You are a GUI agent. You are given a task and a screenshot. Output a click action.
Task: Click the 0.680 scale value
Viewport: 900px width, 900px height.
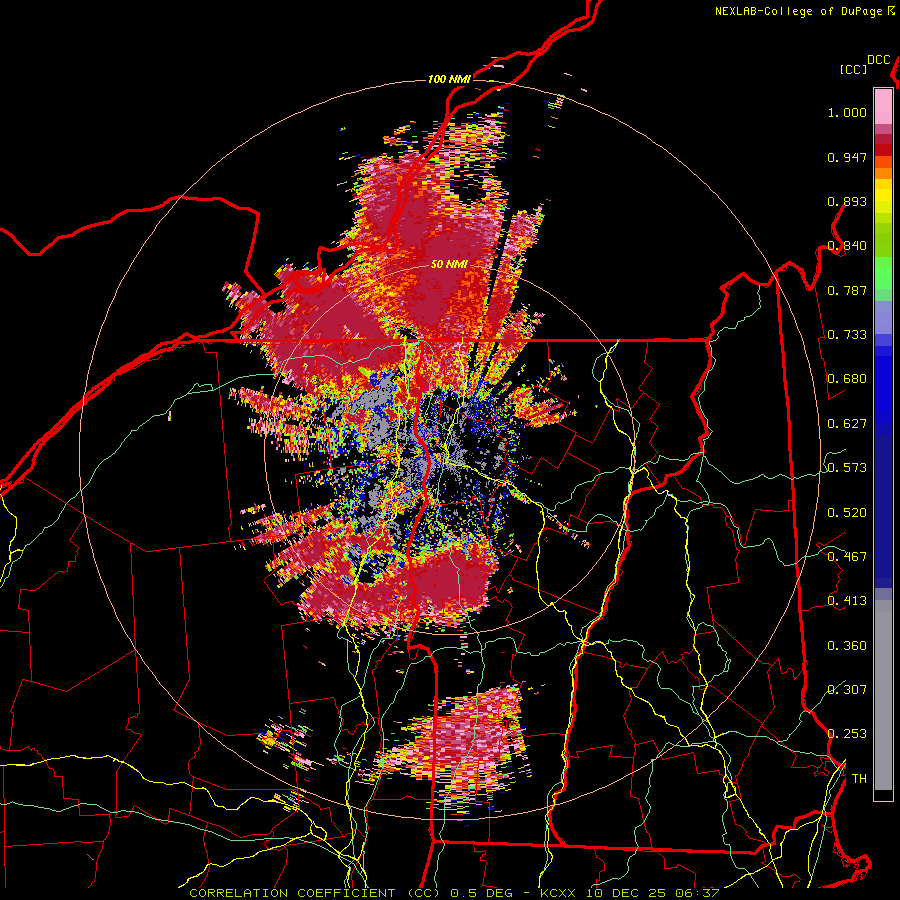tap(847, 379)
